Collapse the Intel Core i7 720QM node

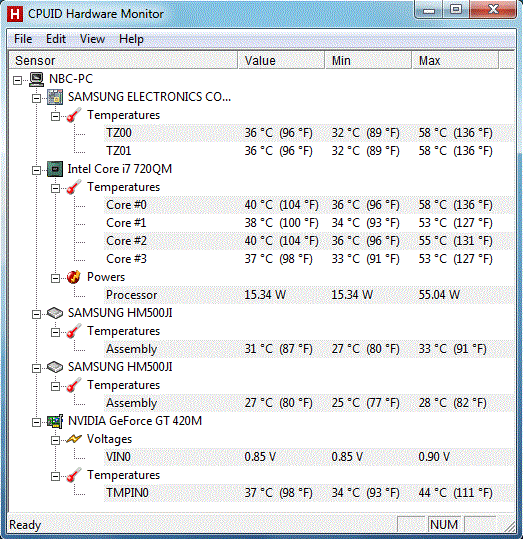(x=36, y=170)
